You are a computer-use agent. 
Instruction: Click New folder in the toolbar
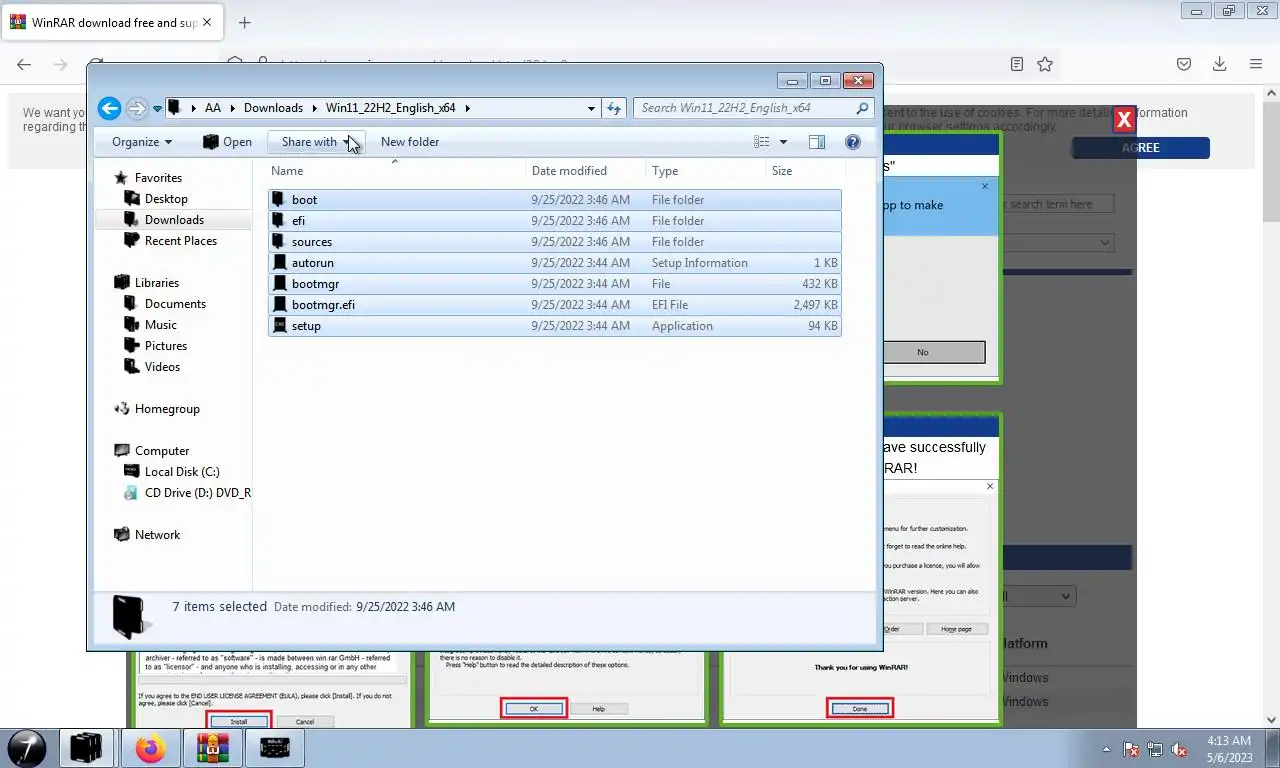pos(410,142)
